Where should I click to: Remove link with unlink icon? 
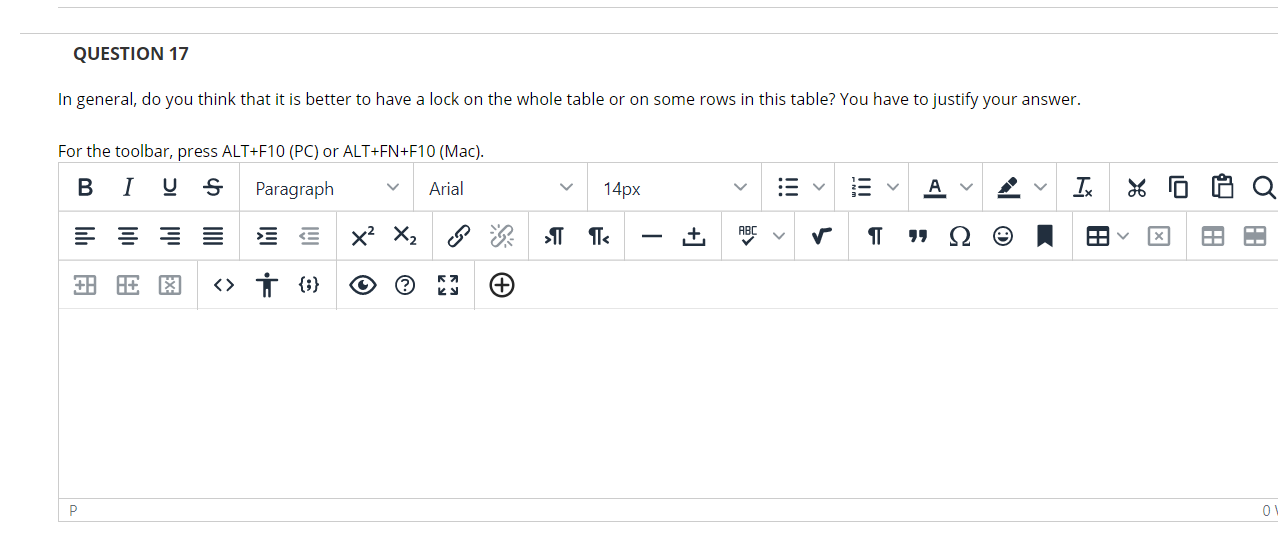tap(500, 237)
